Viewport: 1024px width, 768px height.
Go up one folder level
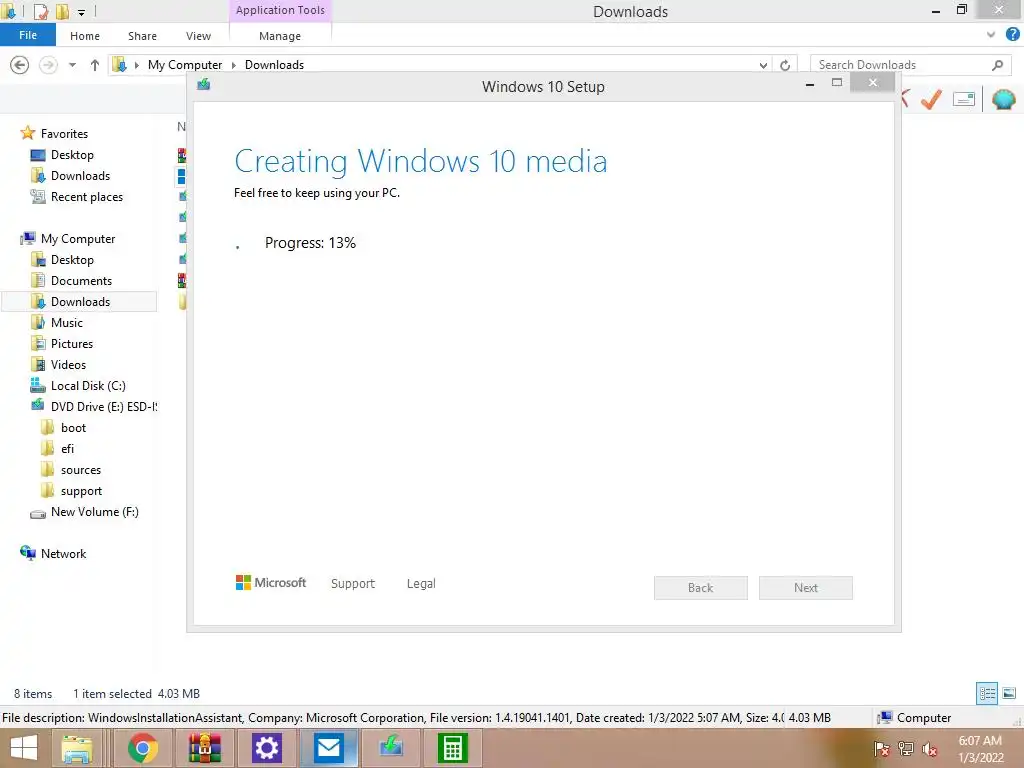click(x=95, y=65)
